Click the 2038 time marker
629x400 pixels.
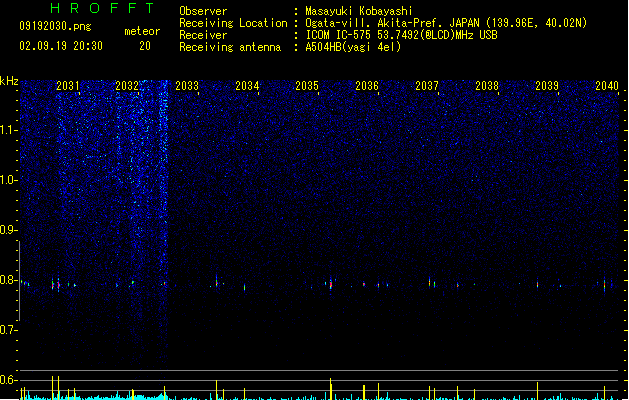pyautogui.click(x=487, y=86)
